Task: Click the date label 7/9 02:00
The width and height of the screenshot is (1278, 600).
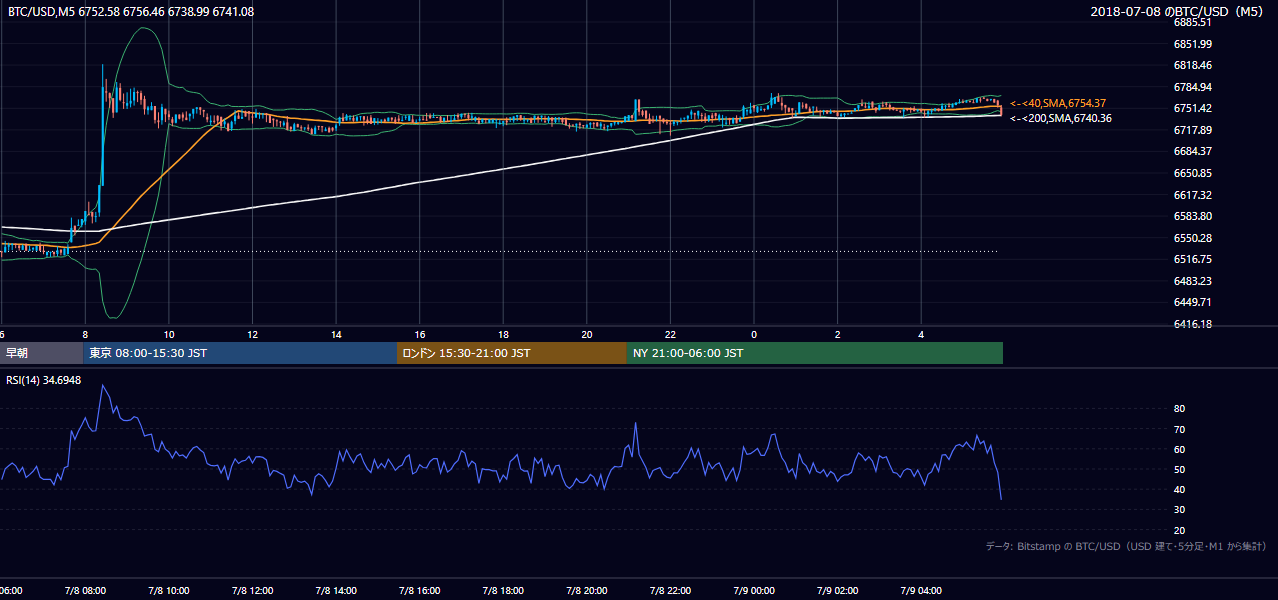Action: tap(837, 591)
